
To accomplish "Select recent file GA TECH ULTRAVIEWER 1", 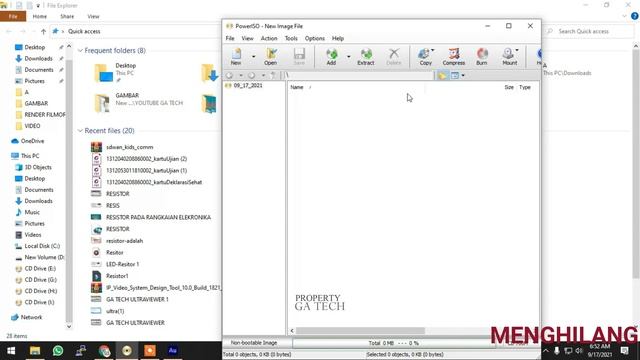I will click(x=137, y=299).
